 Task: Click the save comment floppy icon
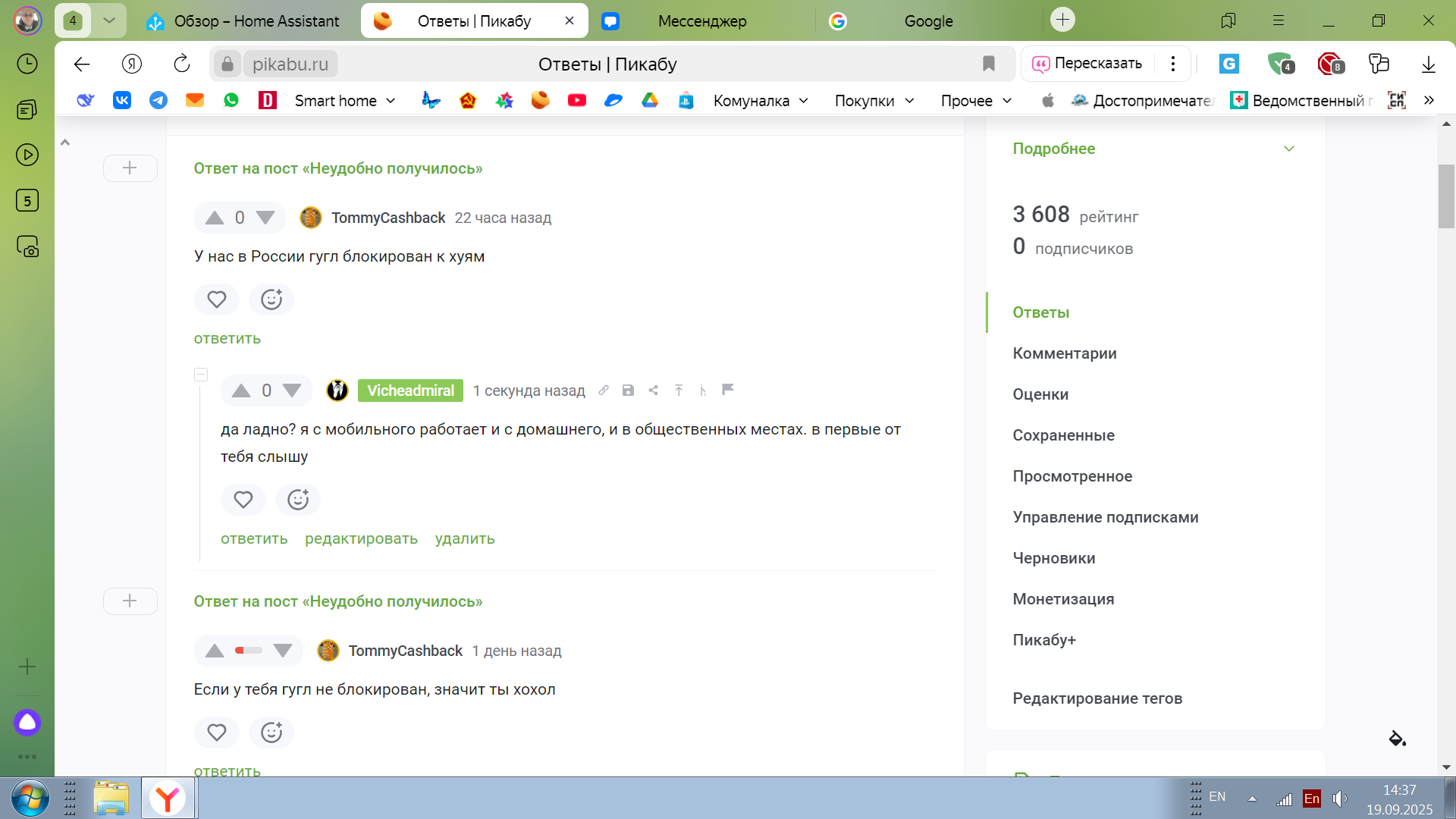pyautogui.click(x=628, y=391)
